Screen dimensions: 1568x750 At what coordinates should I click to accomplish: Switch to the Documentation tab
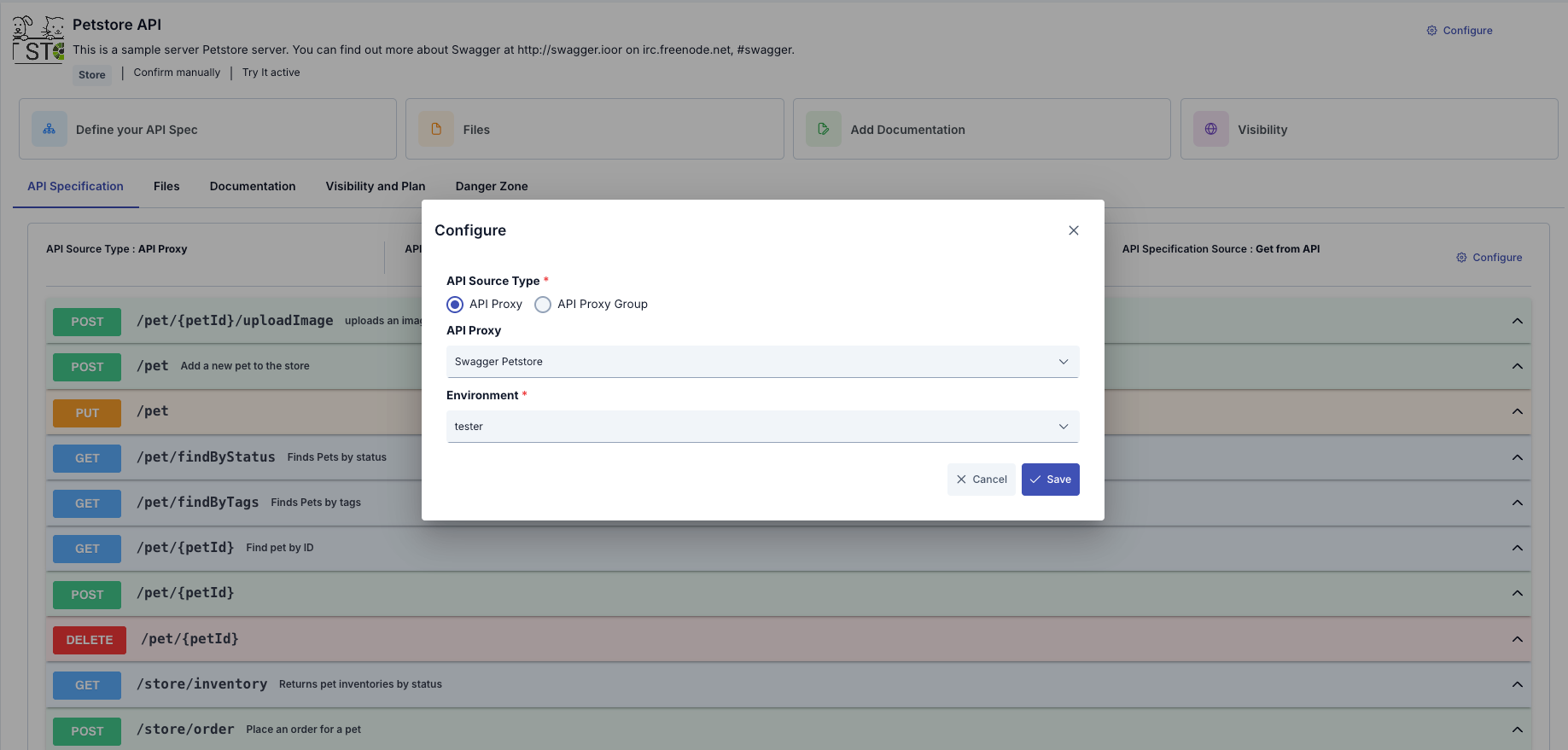click(253, 186)
